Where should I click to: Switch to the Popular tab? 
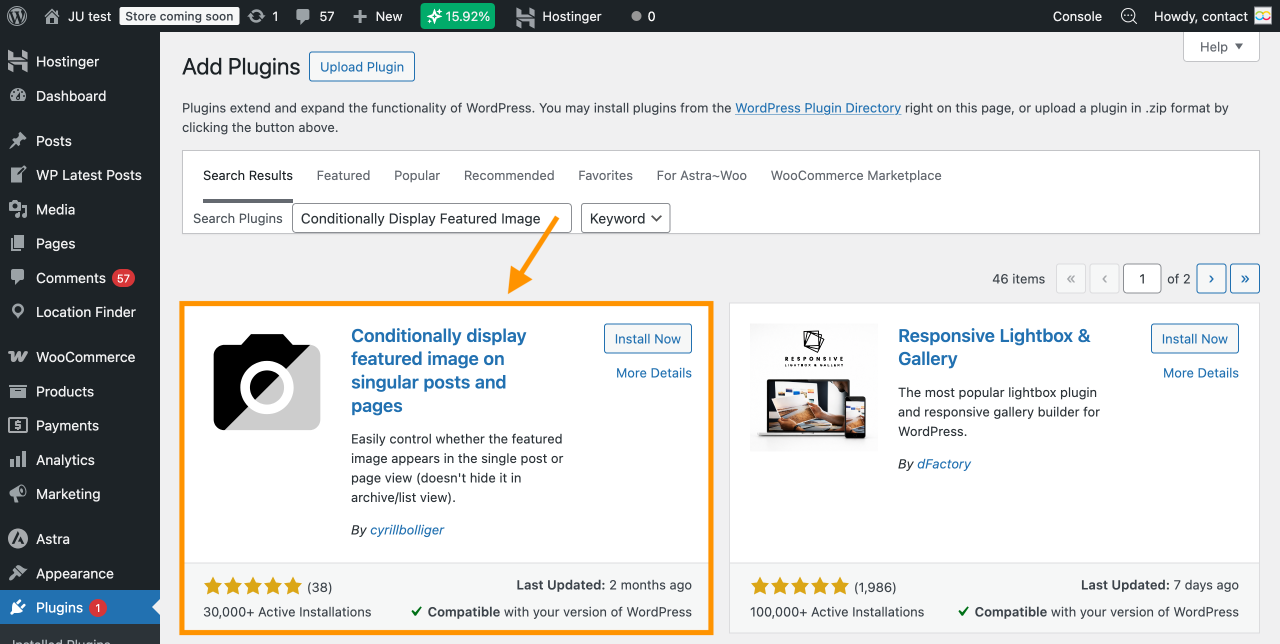coord(417,175)
